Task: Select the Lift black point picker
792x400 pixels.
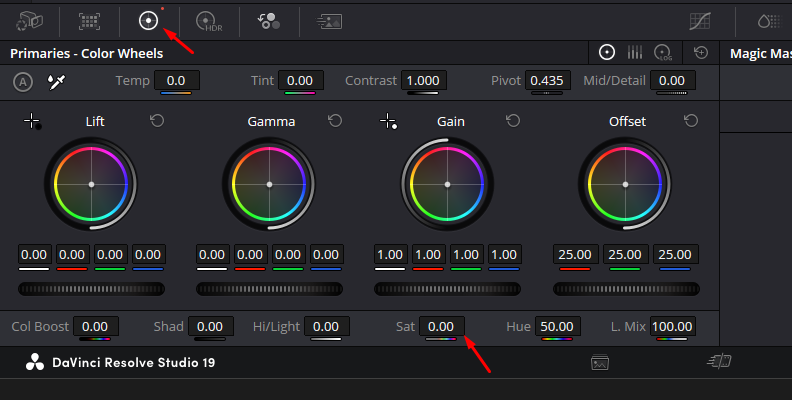Action: click(33, 122)
